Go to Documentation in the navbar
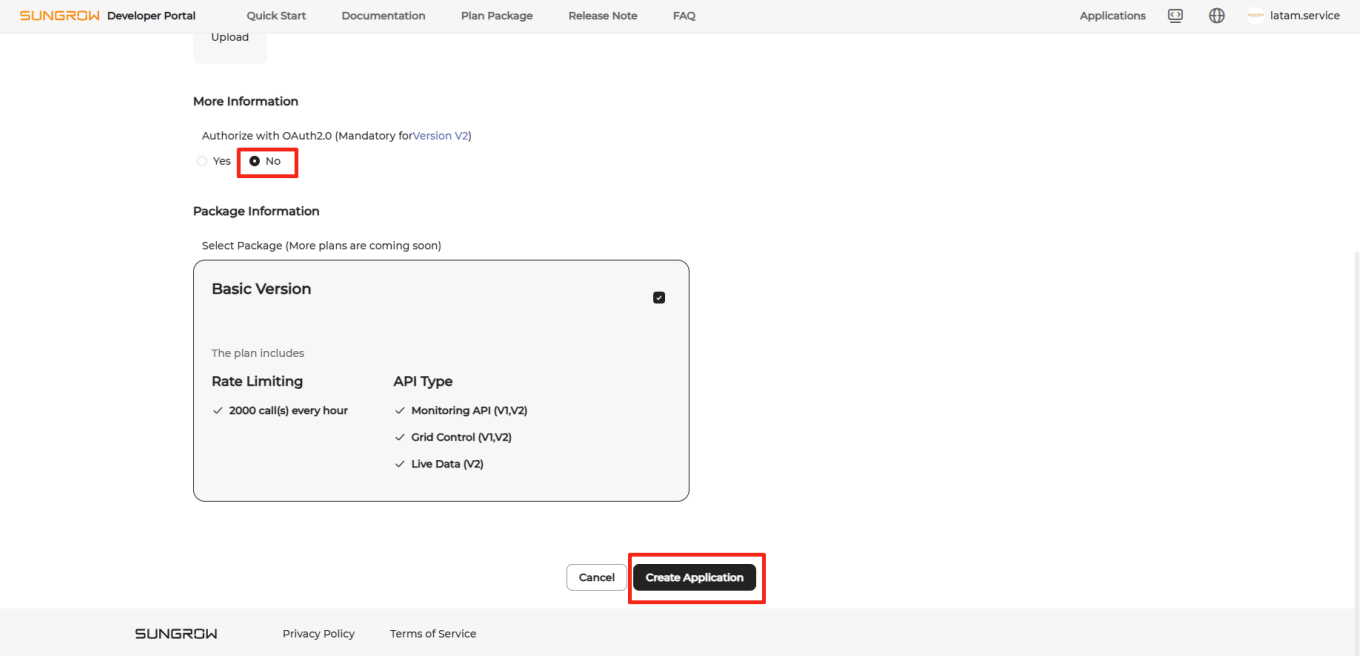The image size is (1362, 657). coord(383,16)
